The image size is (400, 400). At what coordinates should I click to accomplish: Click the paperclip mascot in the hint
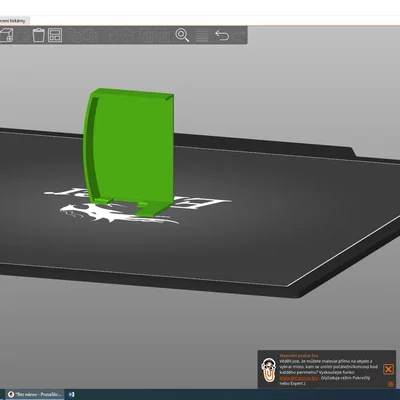point(268,370)
